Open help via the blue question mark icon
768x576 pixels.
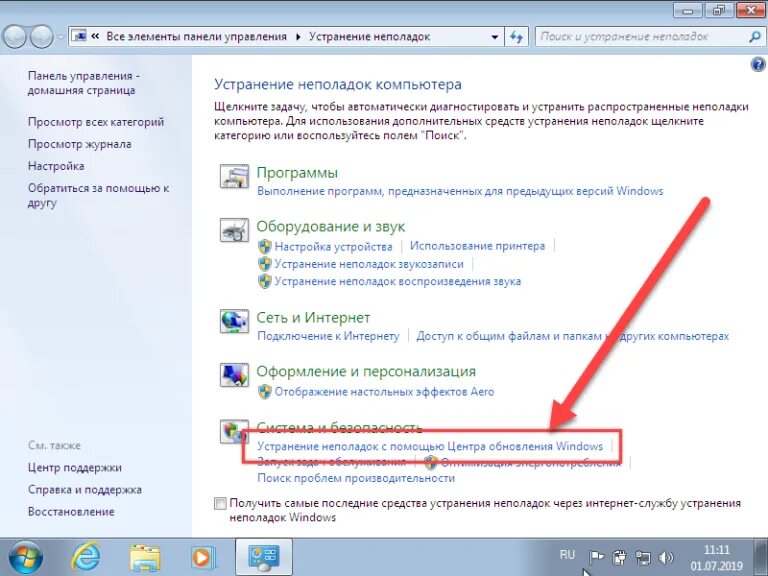[x=758, y=65]
